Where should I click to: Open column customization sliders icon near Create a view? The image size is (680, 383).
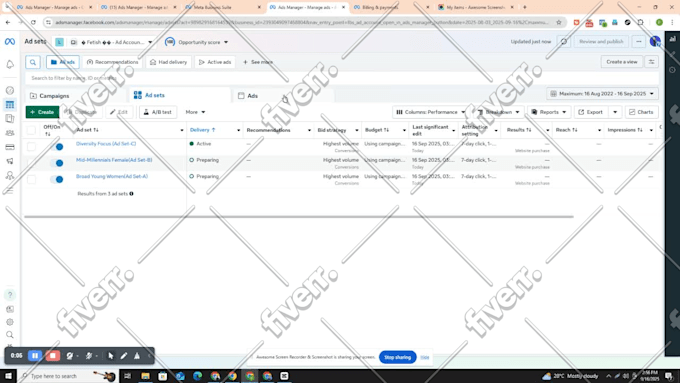651,62
